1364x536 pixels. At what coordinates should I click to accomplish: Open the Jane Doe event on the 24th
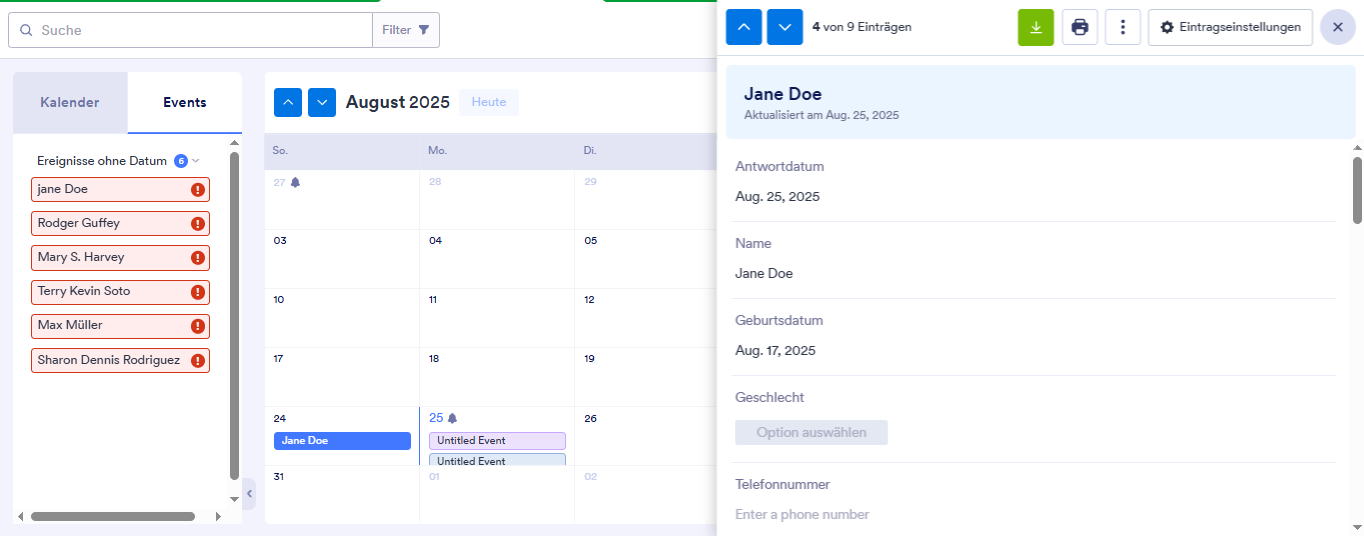(x=342, y=441)
